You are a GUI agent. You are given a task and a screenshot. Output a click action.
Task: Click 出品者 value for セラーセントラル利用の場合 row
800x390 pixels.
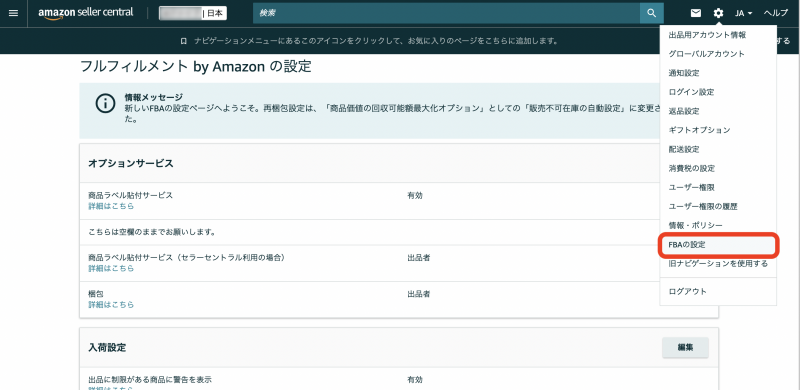point(418,258)
